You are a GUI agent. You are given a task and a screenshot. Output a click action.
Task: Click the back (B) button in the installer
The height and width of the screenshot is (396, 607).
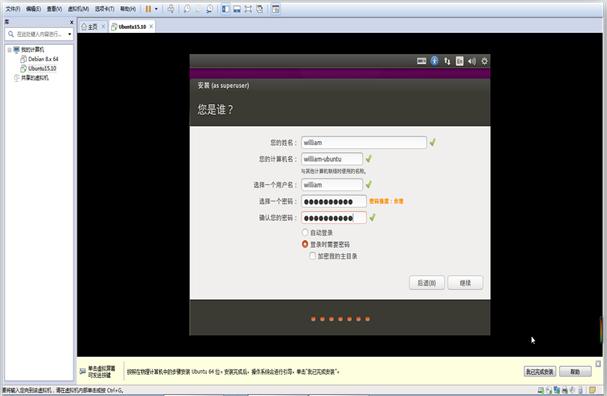427,283
